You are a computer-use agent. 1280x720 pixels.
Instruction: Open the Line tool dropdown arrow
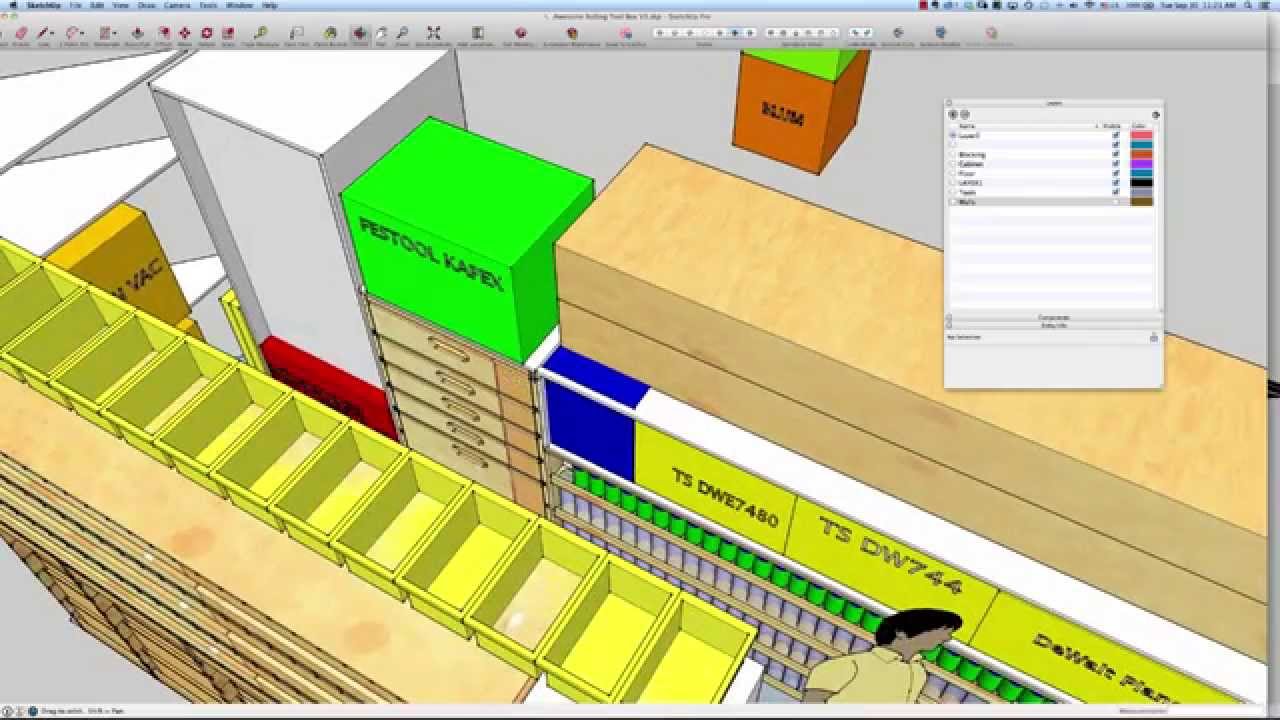[52, 33]
